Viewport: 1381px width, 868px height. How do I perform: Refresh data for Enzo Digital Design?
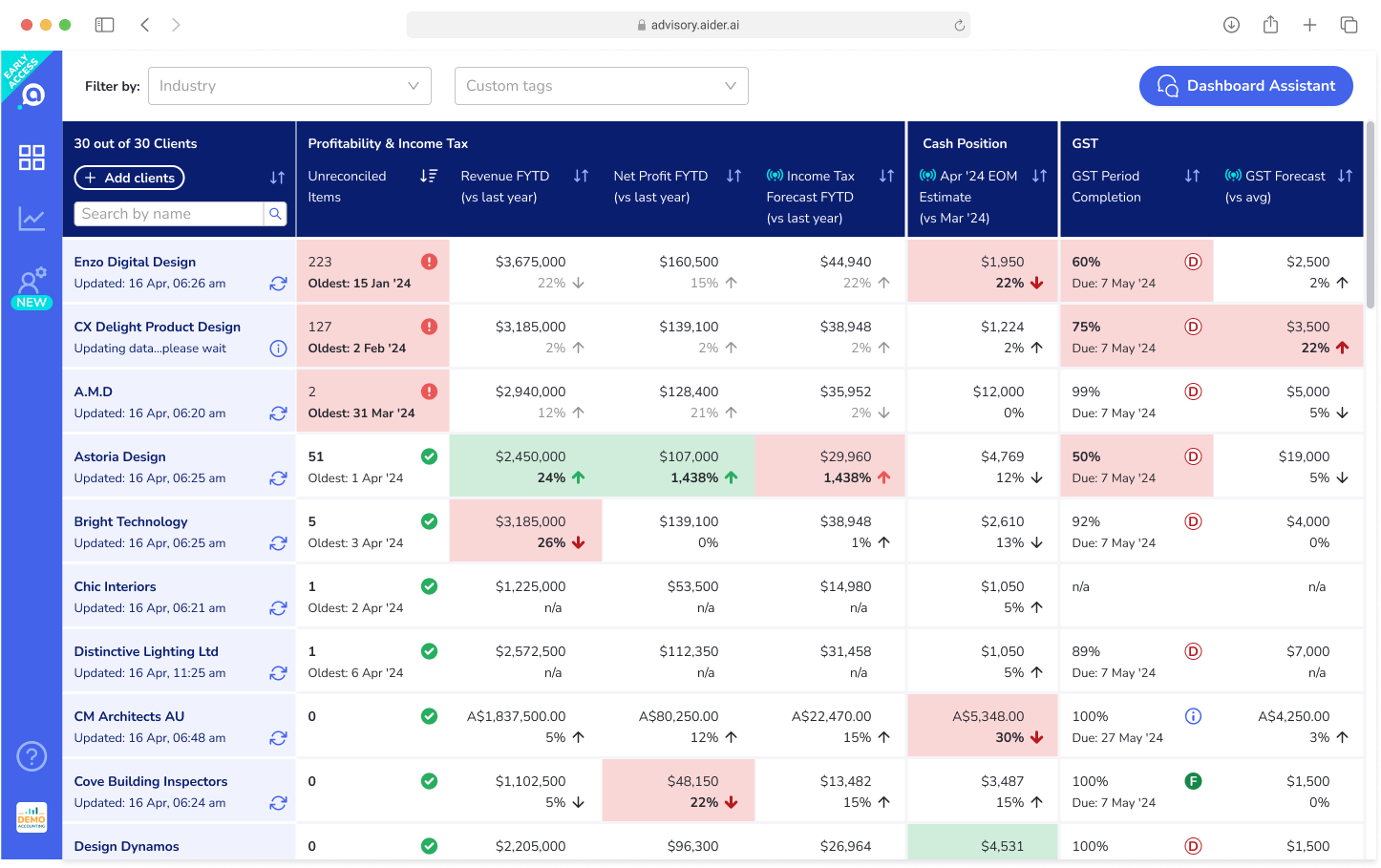click(278, 284)
